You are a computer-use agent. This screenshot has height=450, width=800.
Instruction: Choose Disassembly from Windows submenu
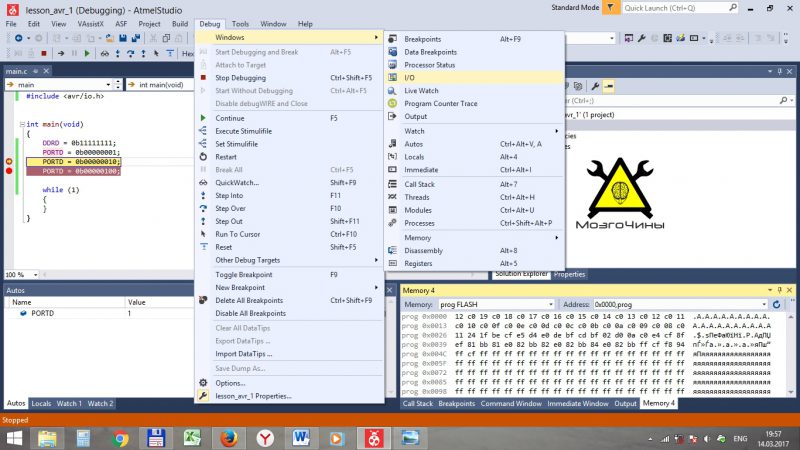(476, 251)
